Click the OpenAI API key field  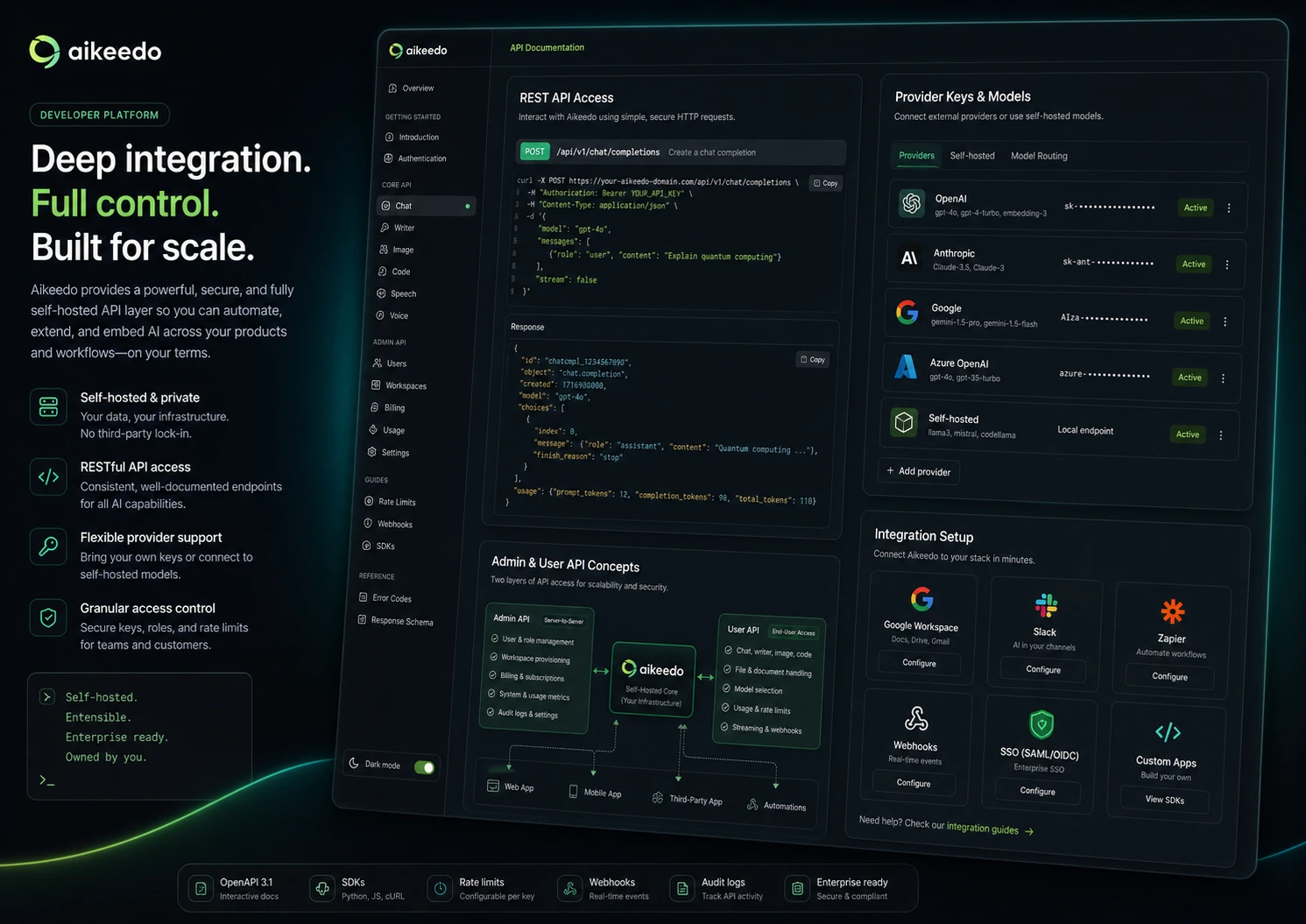[1109, 207]
